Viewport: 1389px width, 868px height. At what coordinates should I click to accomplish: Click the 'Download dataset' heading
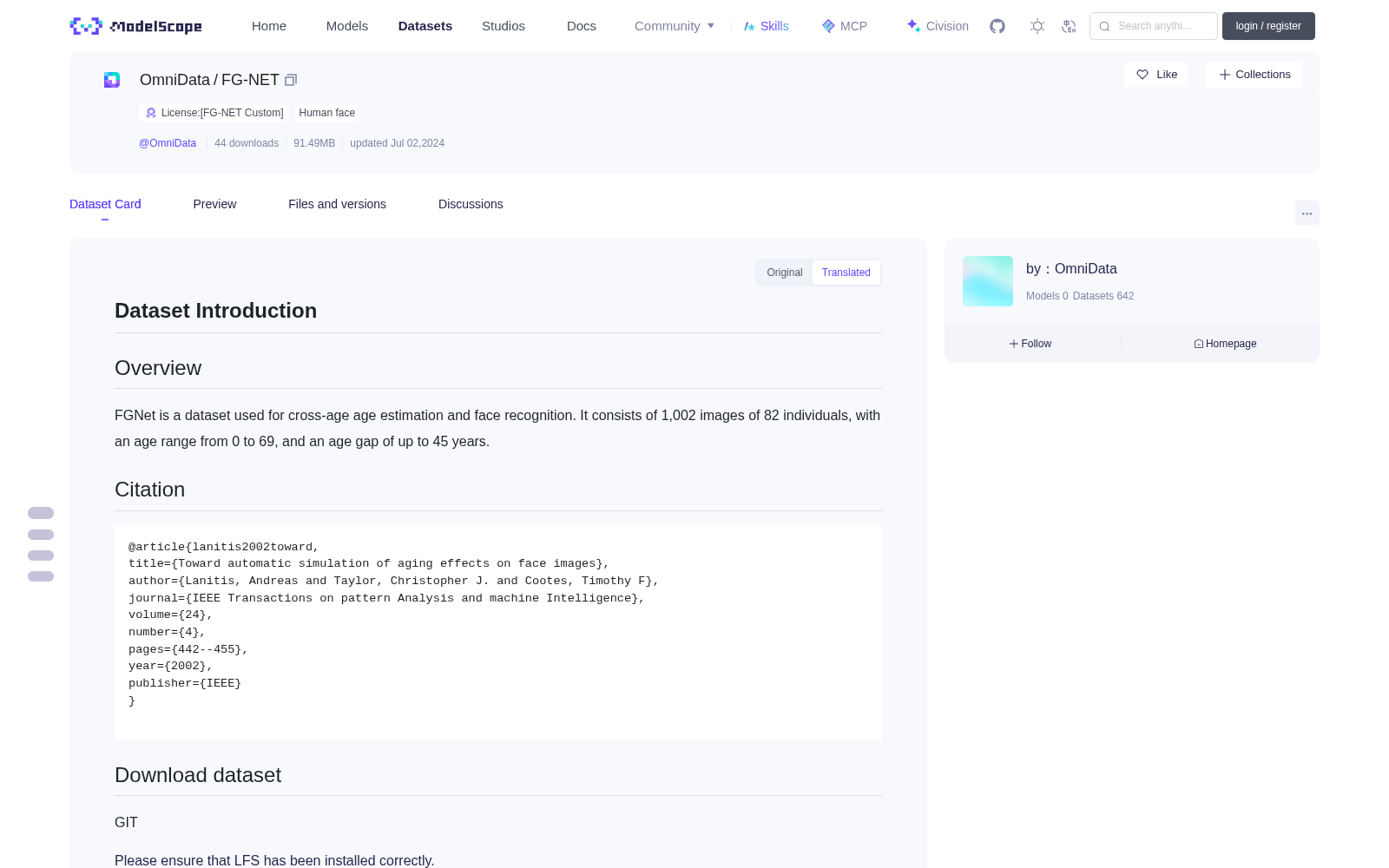coord(198,775)
